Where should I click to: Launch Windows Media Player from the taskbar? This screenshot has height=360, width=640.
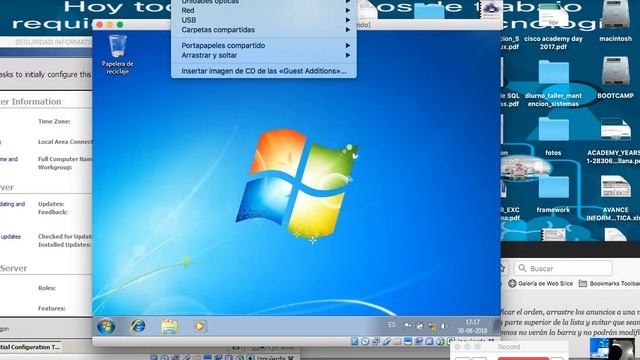[x=200, y=327]
